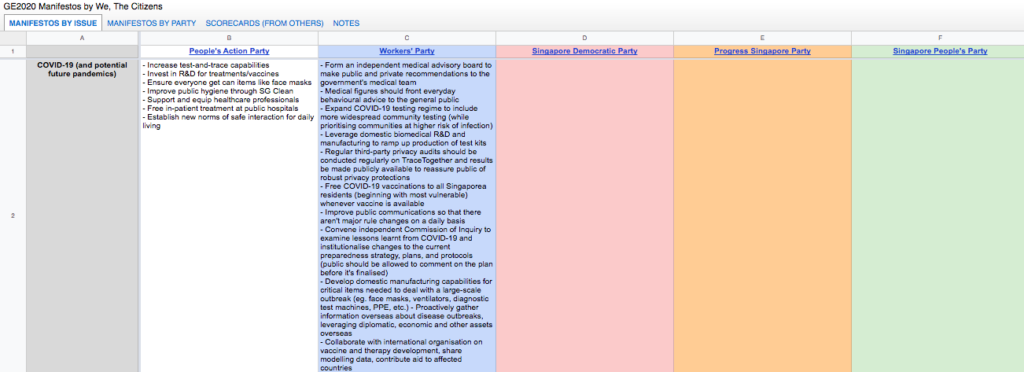Switch to Manifestos By Party tab
This screenshot has width=1024, height=372.
(152, 23)
